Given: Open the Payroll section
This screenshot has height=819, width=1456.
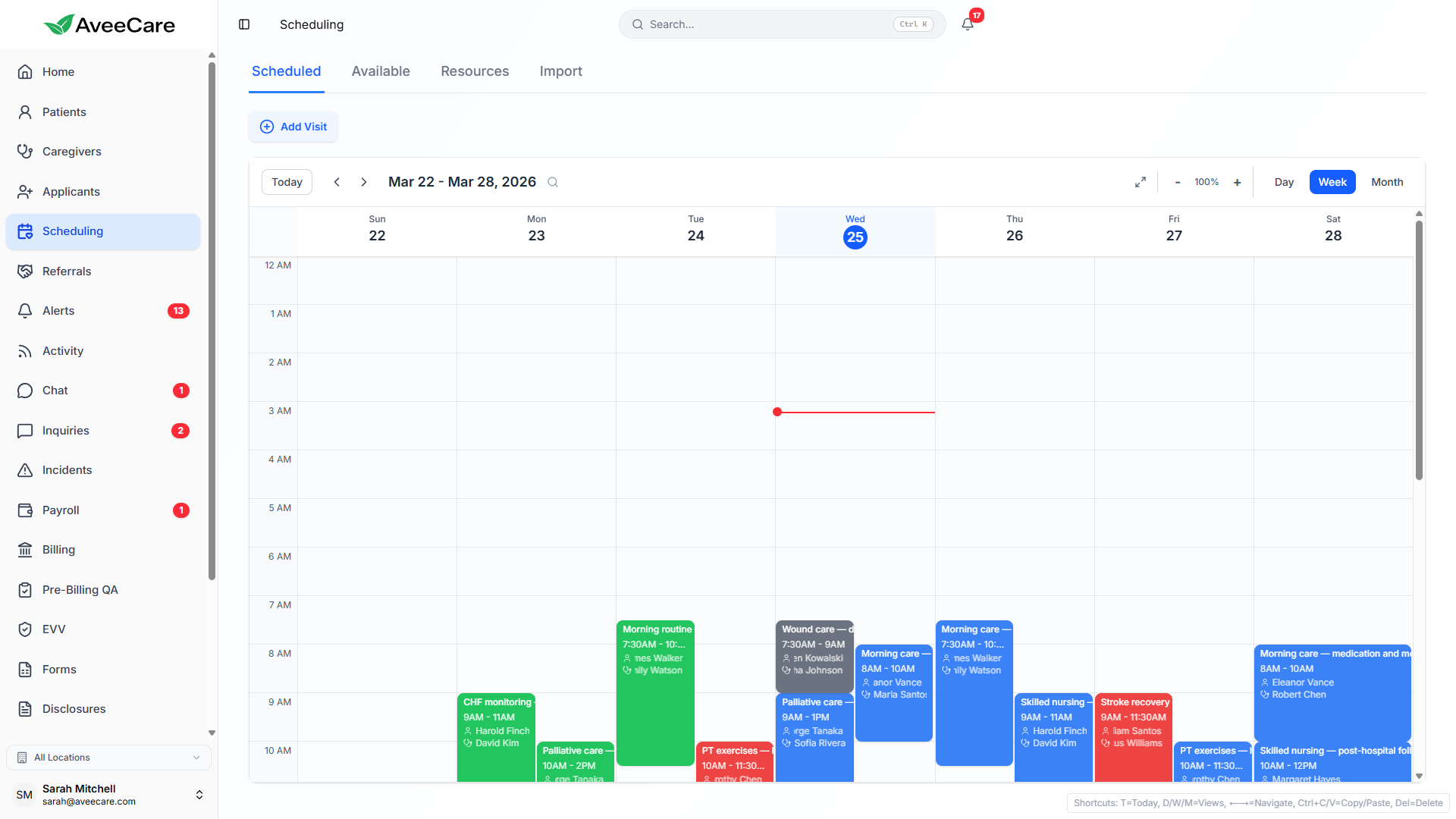Looking at the screenshot, I should pos(60,510).
